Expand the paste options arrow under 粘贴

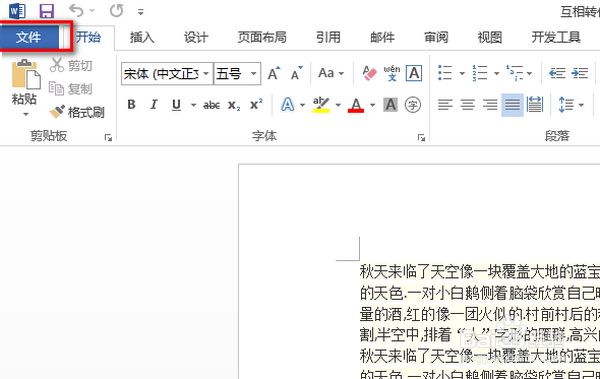[26, 114]
